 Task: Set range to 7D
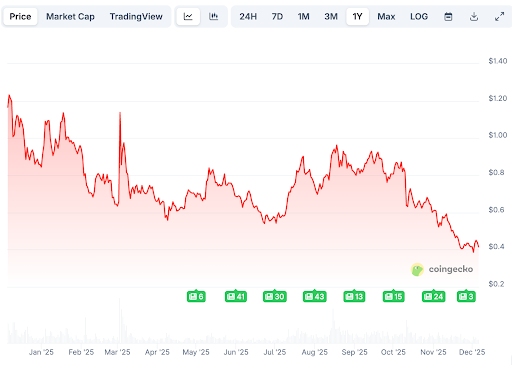[x=277, y=16]
